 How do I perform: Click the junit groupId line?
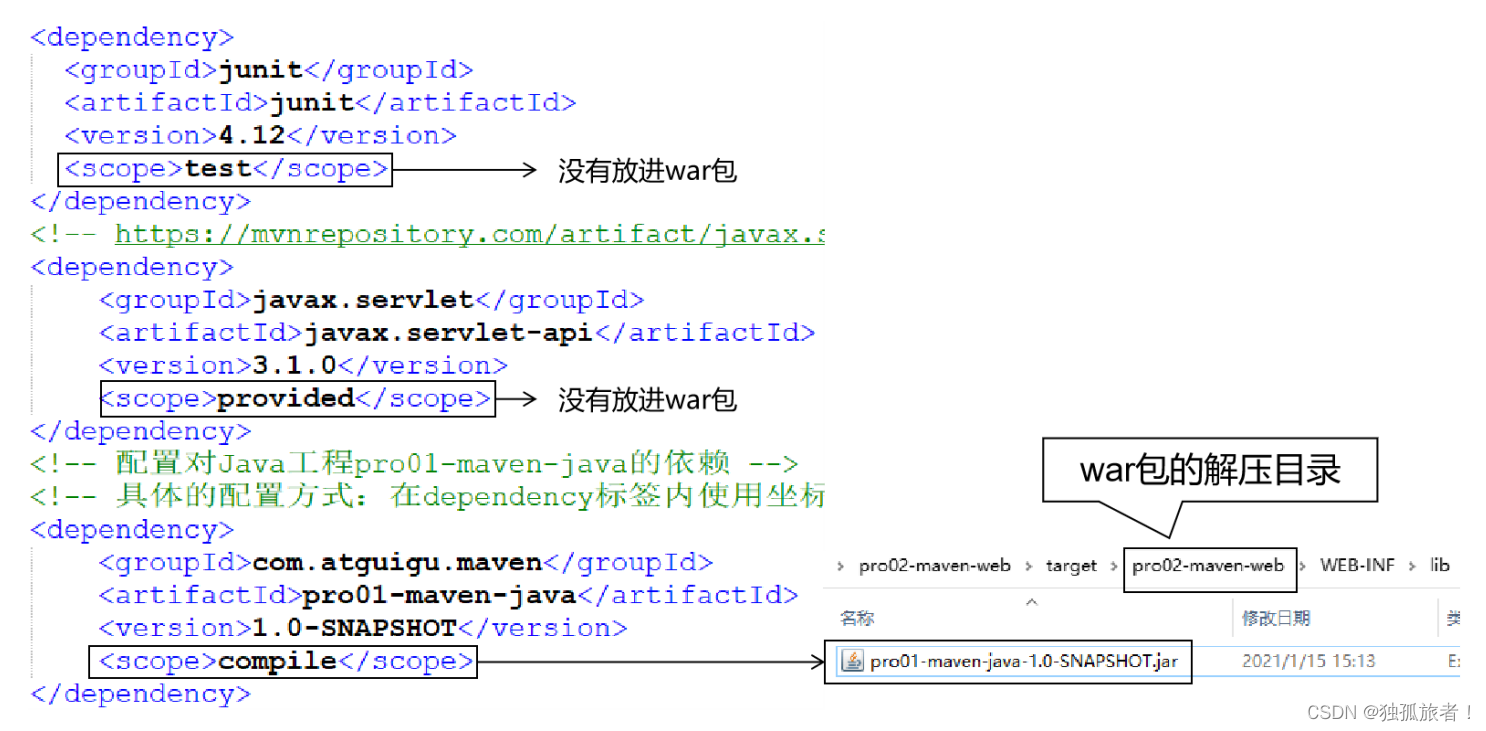269,70
